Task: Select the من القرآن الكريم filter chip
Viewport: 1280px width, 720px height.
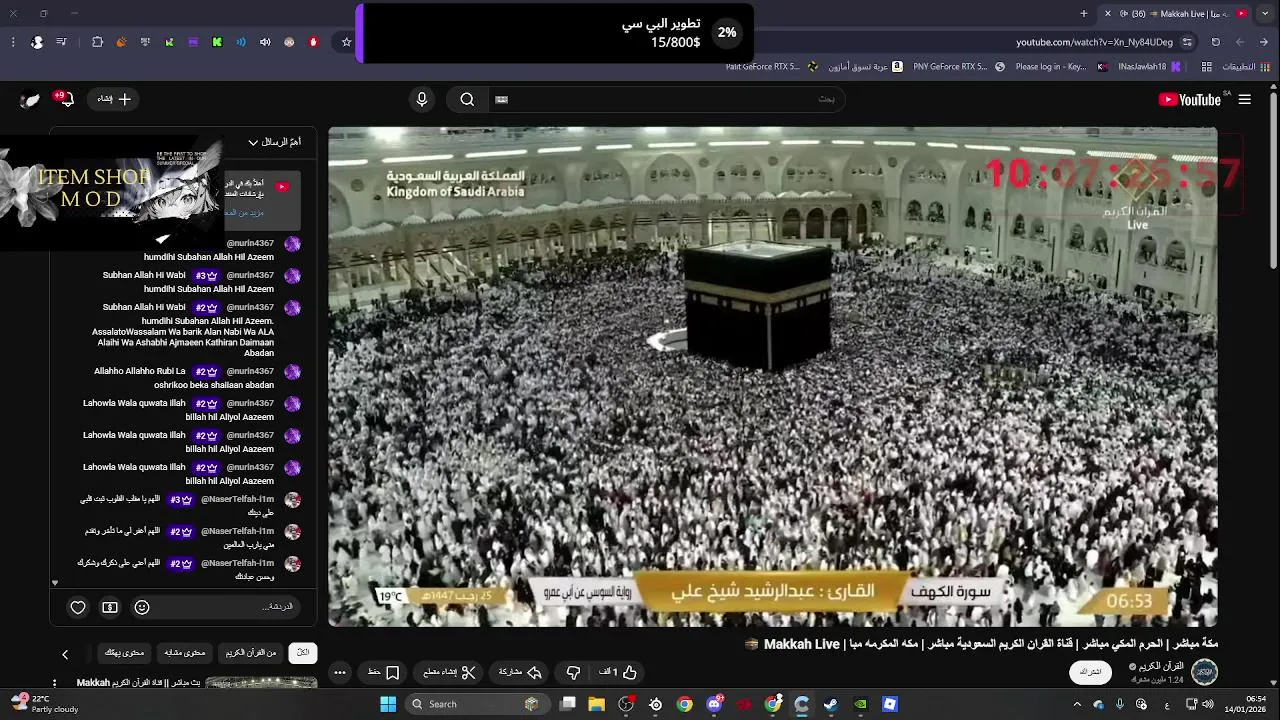Action: [x=250, y=653]
